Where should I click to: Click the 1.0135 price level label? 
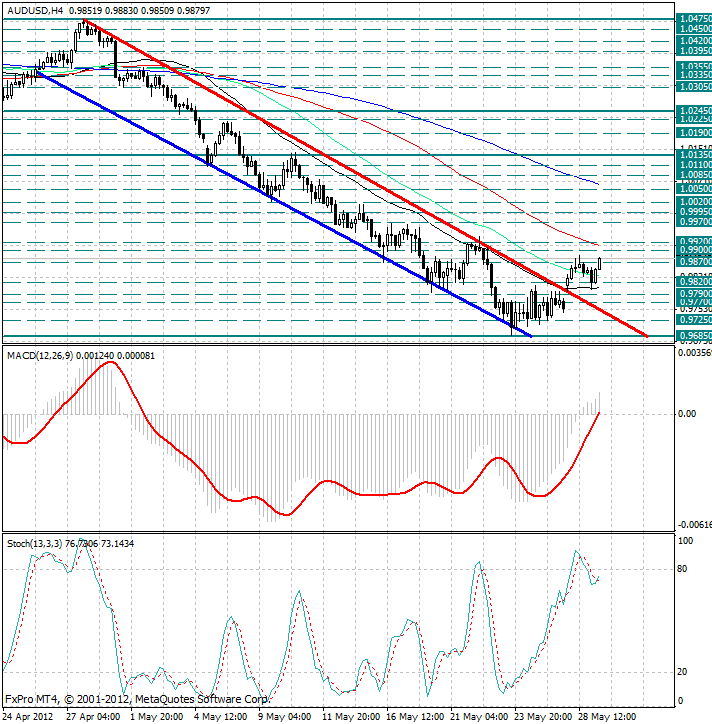(x=694, y=155)
